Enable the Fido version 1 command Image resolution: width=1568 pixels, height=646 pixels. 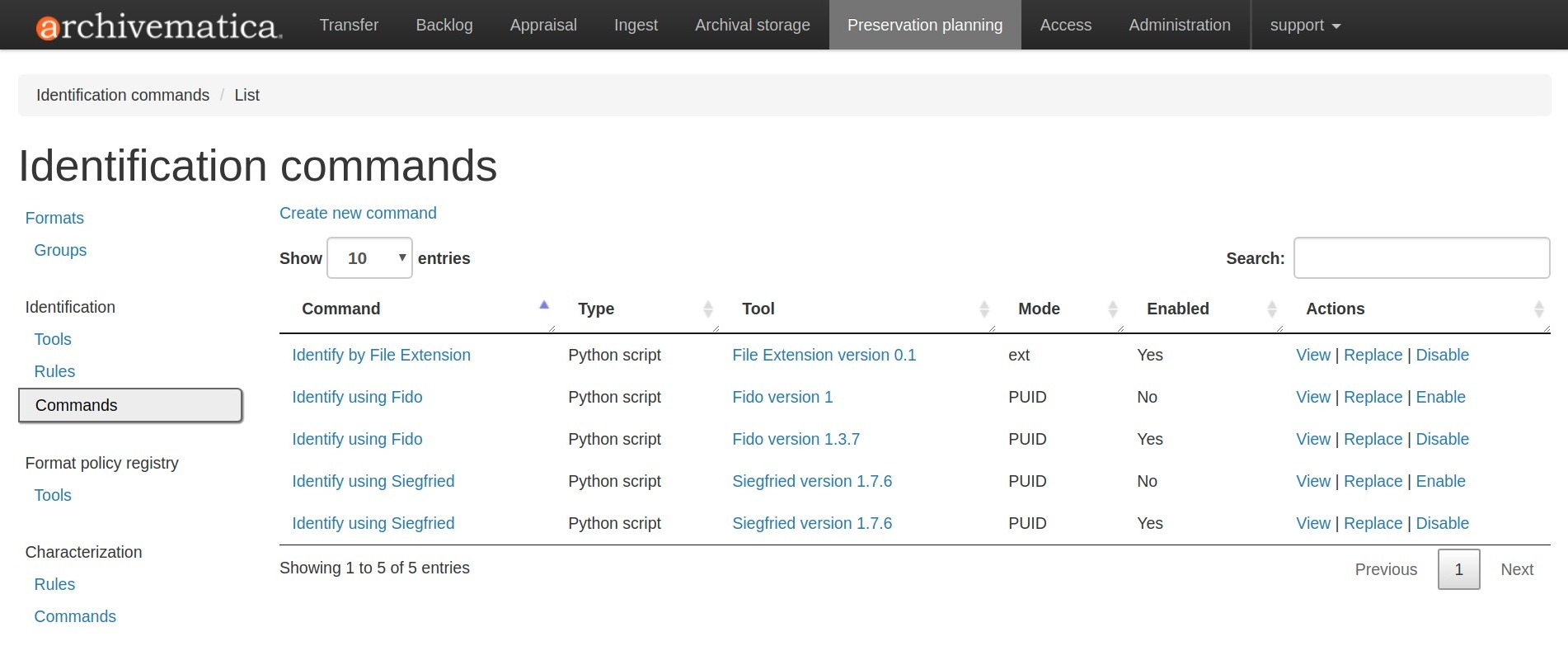[x=1440, y=397]
